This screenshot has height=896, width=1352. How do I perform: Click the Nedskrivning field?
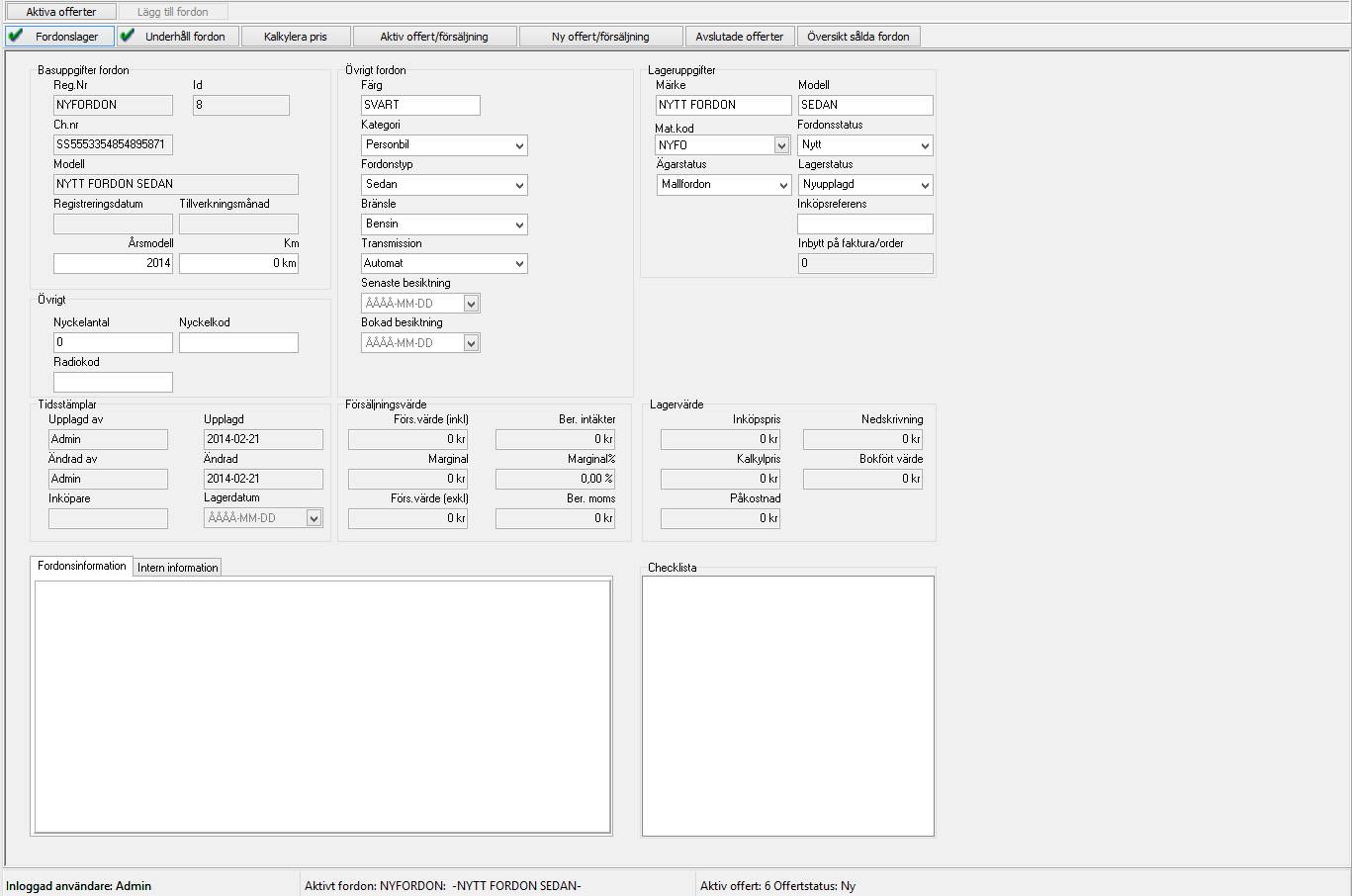(862, 439)
